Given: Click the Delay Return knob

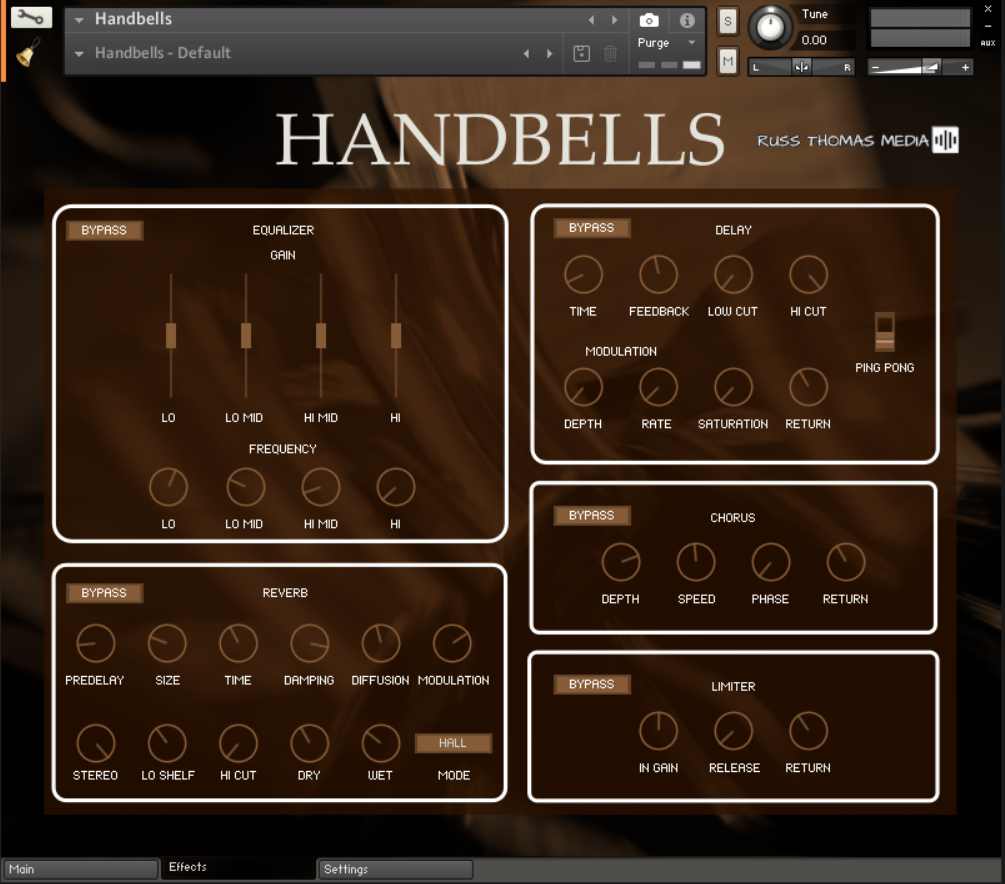Looking at the screenshot, I should coord(808,387).
